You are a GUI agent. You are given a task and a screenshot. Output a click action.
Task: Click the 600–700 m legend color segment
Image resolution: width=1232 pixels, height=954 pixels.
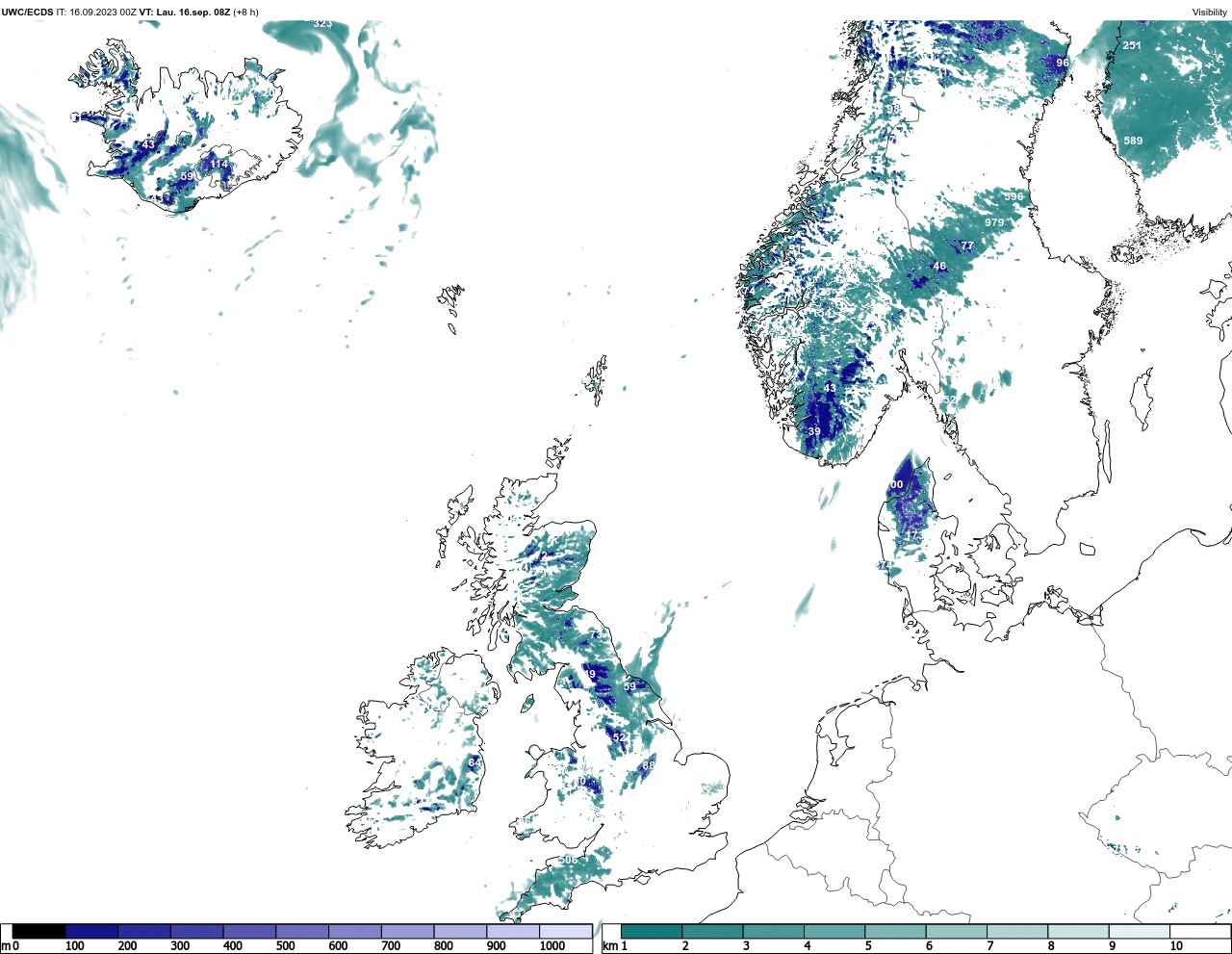(354, 931)
